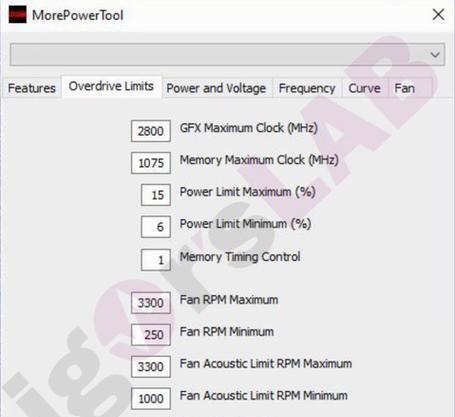Click the Power Limit Maximum field showing 15
The image size is (455, 417).
tap(156, 195)
